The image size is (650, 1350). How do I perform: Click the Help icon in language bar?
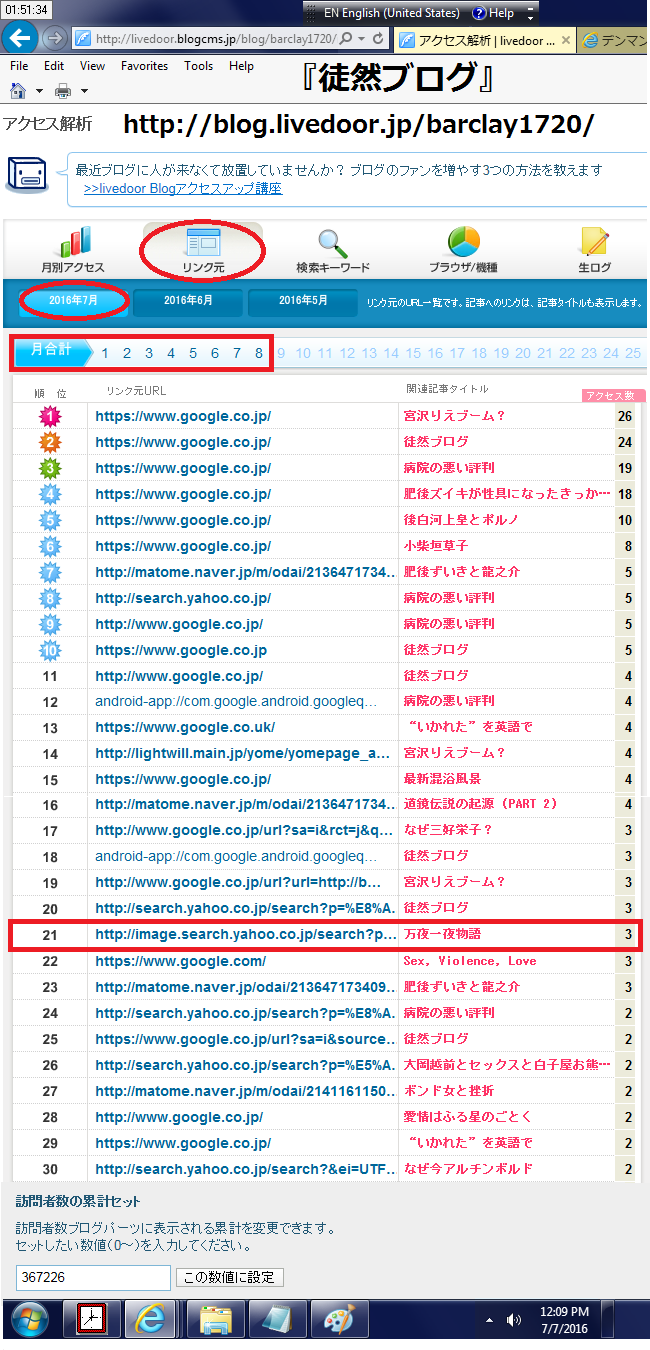click(x=479, y=13)
